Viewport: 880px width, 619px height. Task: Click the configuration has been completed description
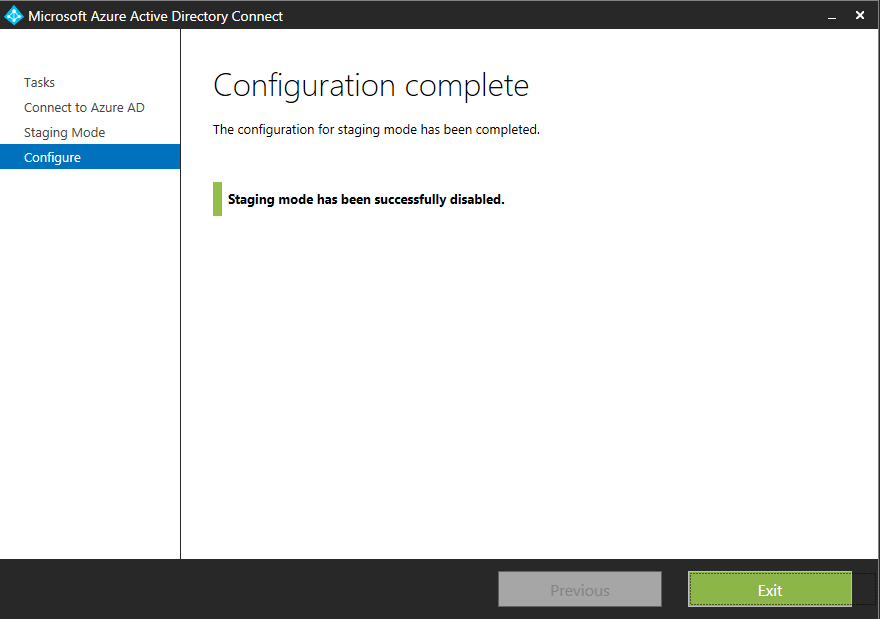click(x=376, y=130)
